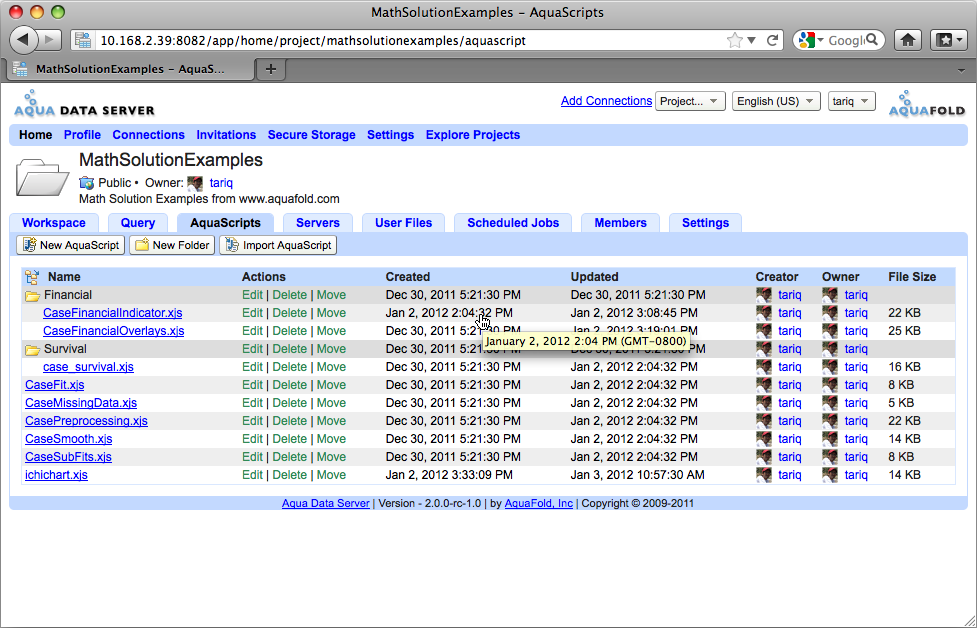Viewport: 977px width, 628px height.
Task: Open CaseFinancialOverlays.xjs script
Action: point(113,331)
